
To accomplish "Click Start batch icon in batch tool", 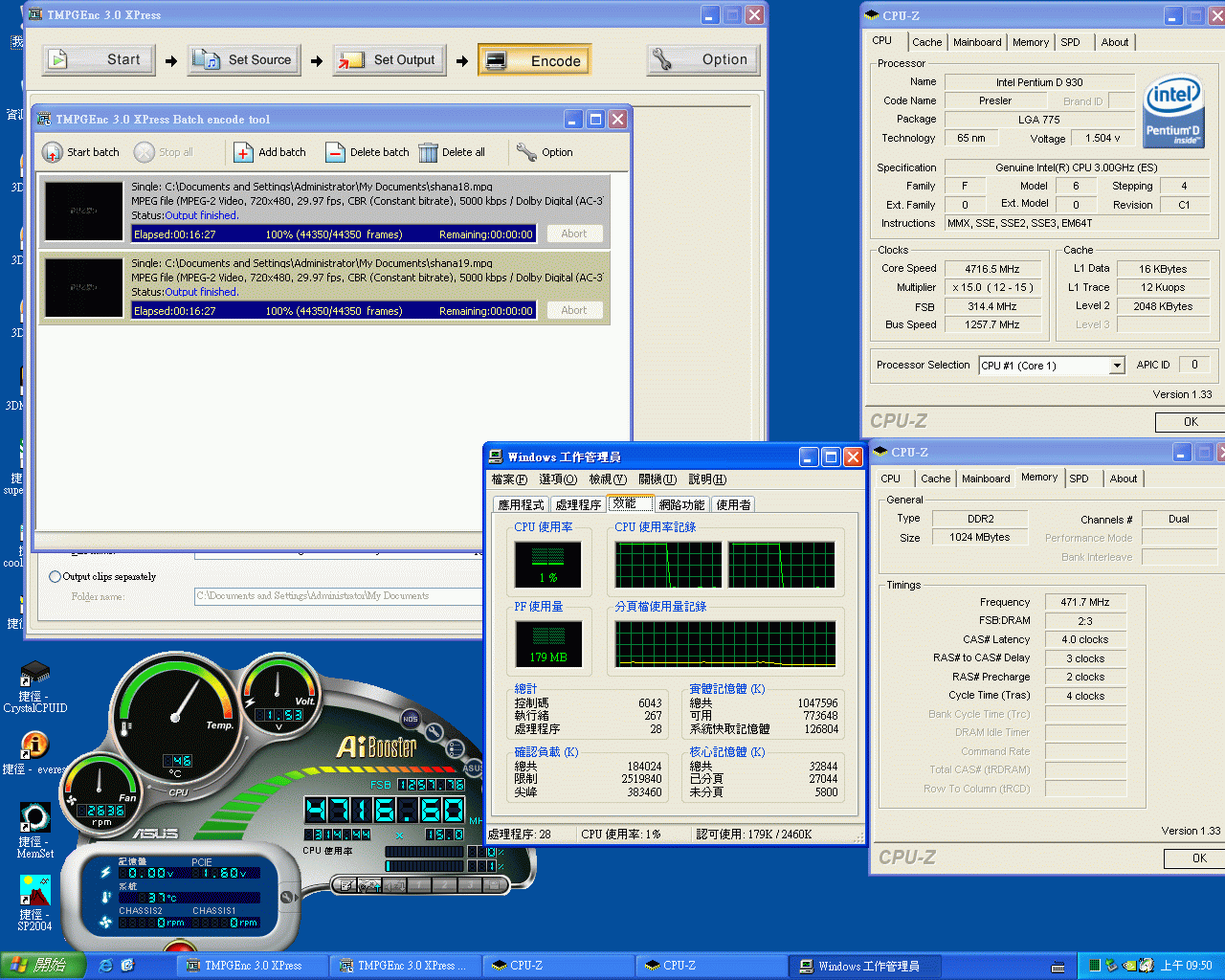I will tap(53, 152).
